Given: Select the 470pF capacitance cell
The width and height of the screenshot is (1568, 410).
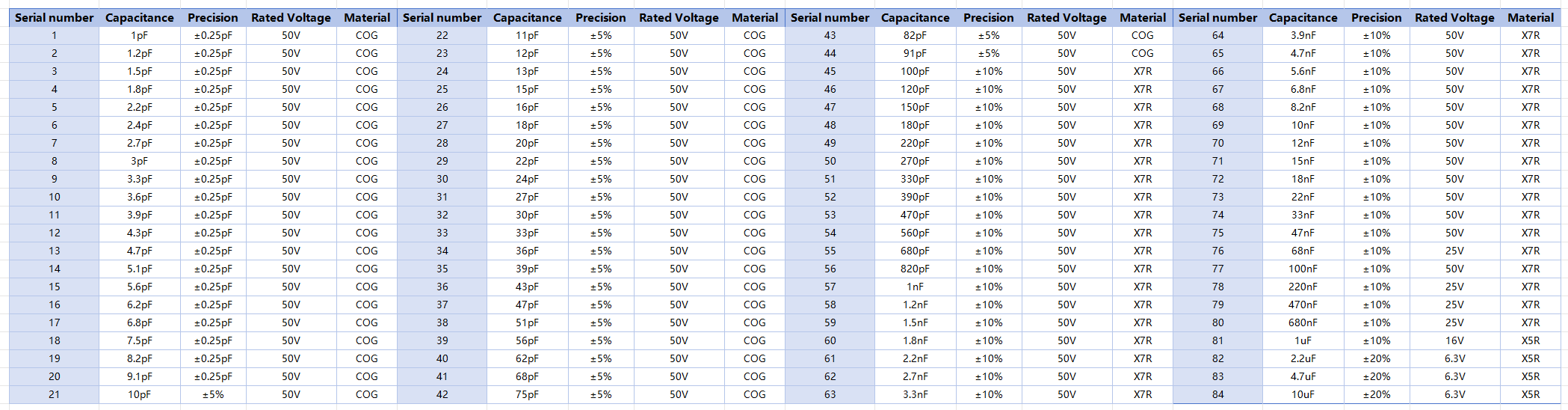Looking at the screenshot, I should tap(915, 215).
